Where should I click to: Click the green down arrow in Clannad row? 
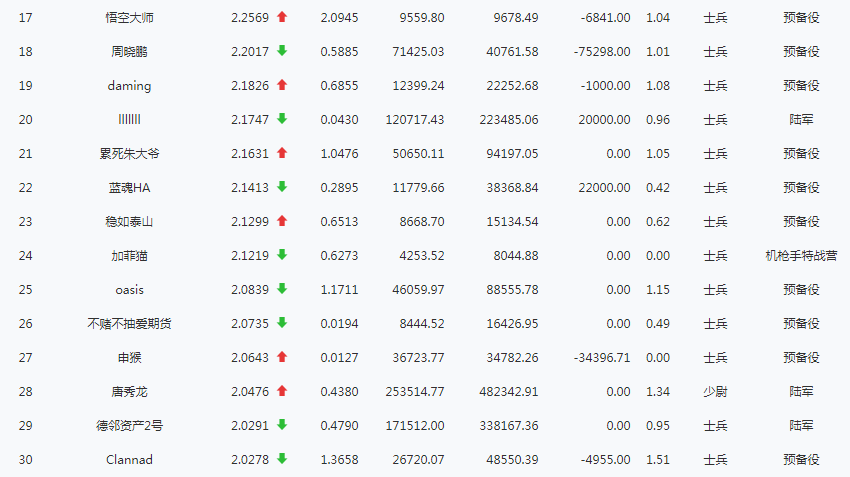pyautogui.click(x=282, y=459)
